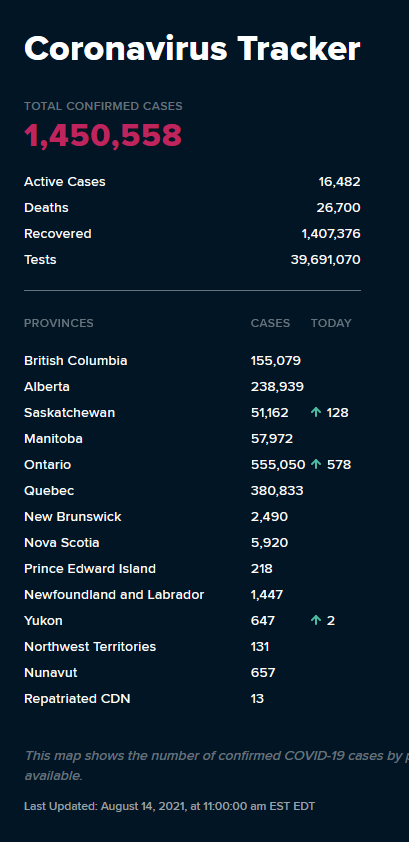409x842 pixels.
Task: Click the green up arrow beside Yukon
Action: pyautogui.click(x=316, y=621)
